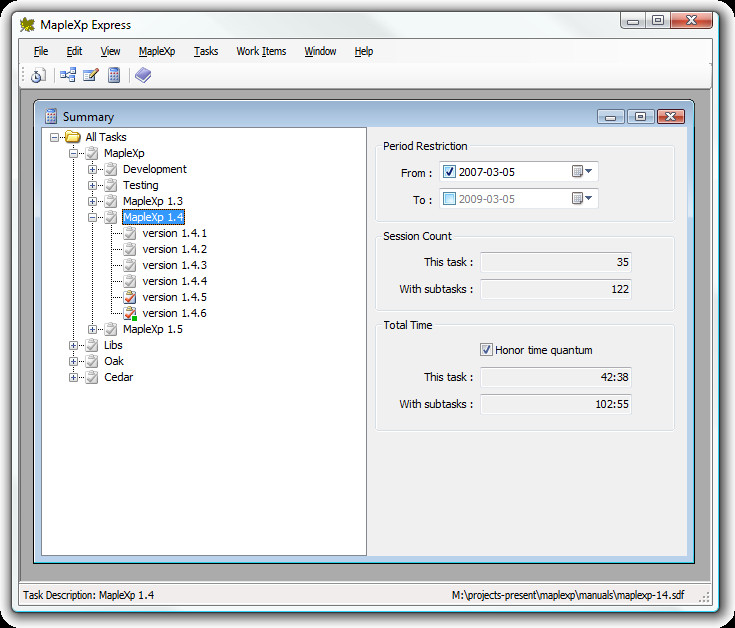Collapse the MapleXp 1.4 node
735x628 pixels.
pyautogui.click(x=92, y=217)
